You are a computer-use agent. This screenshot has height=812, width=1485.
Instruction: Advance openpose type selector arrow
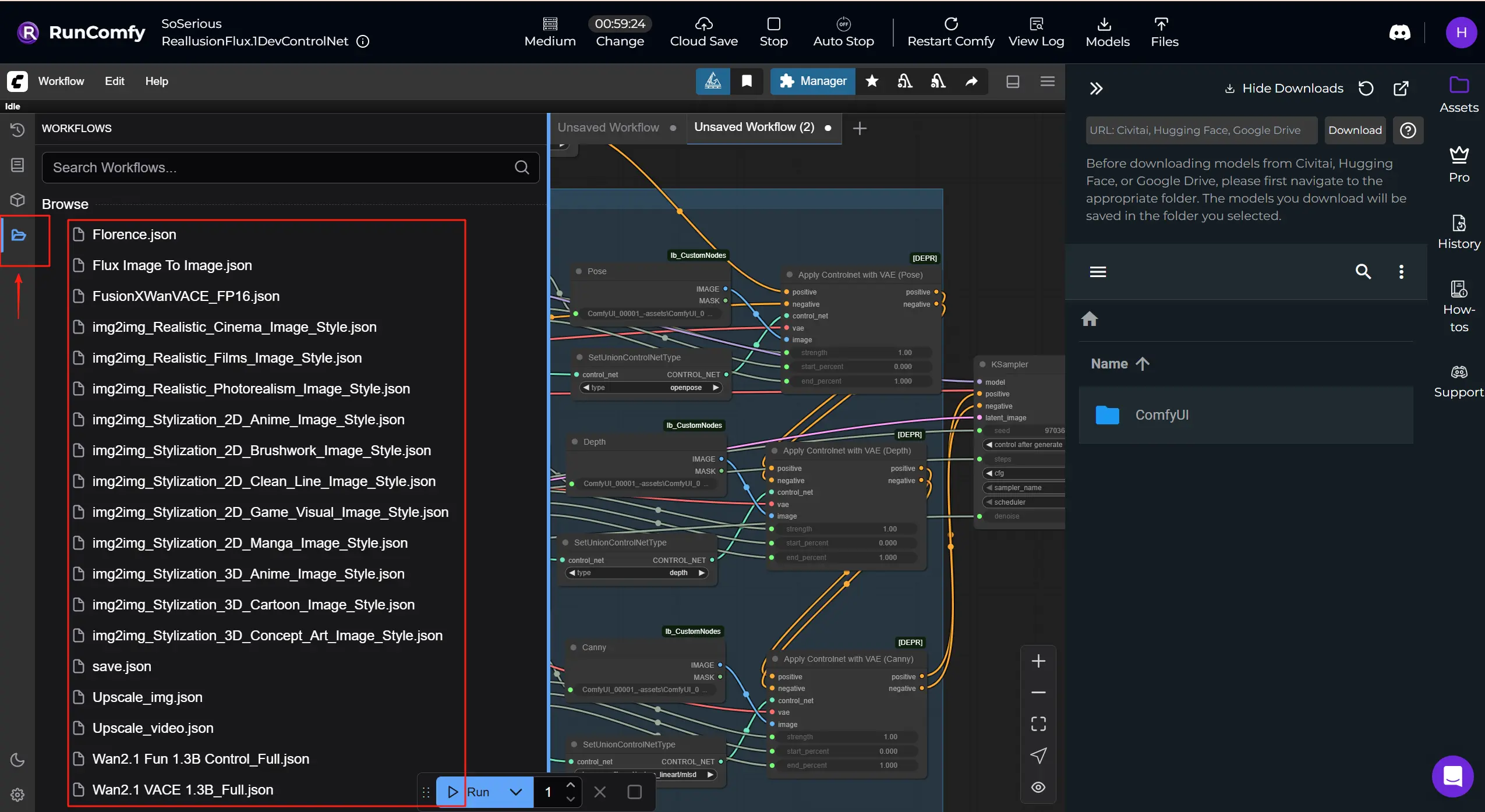(716, 388)
